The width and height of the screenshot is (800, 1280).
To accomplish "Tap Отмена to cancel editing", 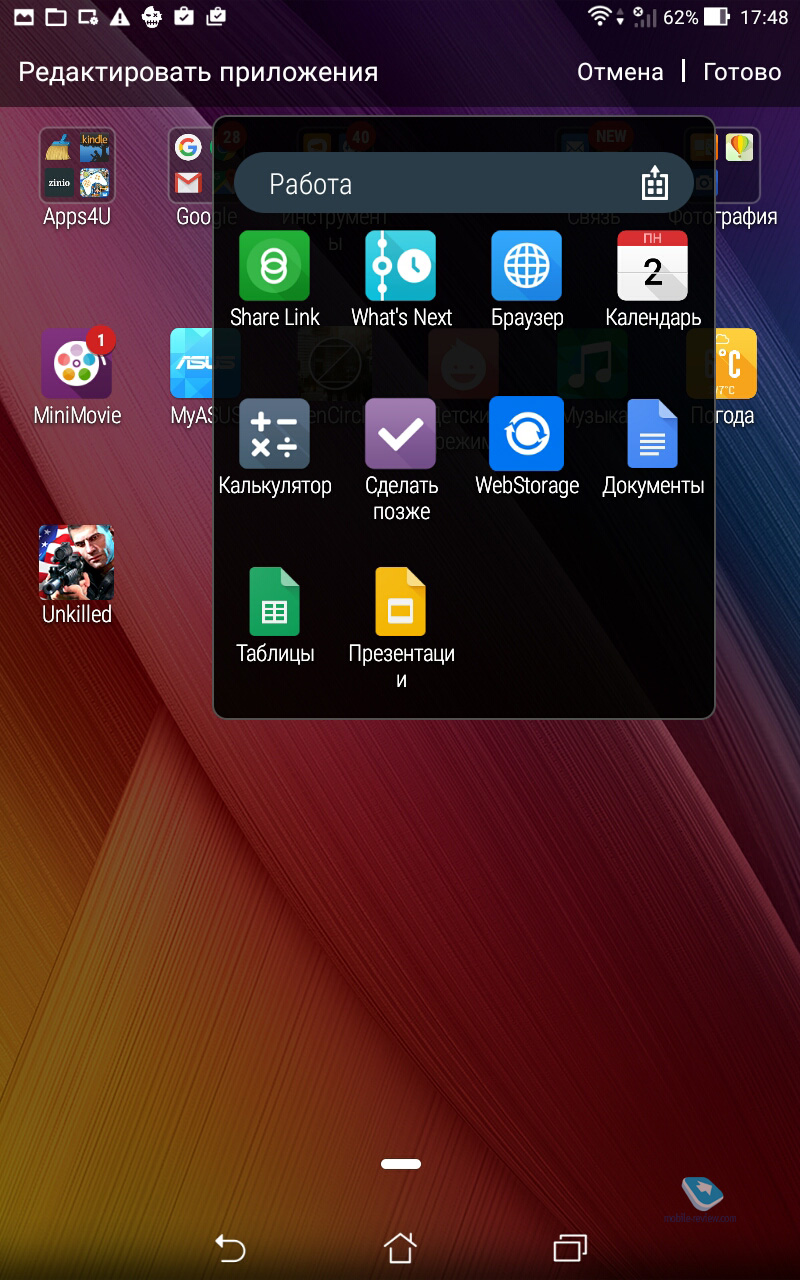I will [x=620, y=72].
